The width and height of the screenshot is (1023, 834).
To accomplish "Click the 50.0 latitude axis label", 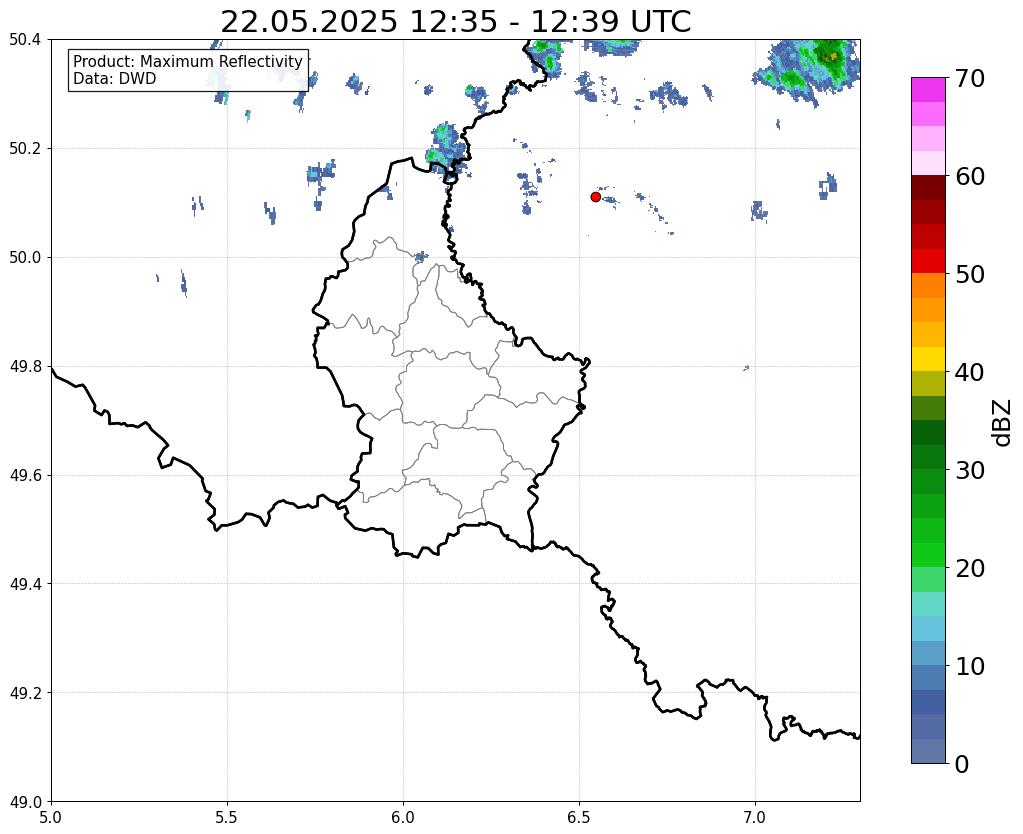I will coord(25,258).
